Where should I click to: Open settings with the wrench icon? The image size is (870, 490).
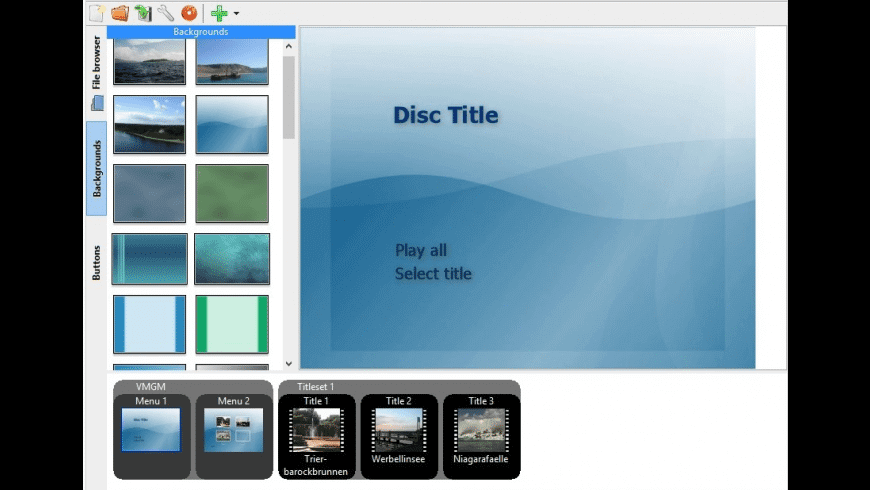pyautogui.click(x=166, y=13)
